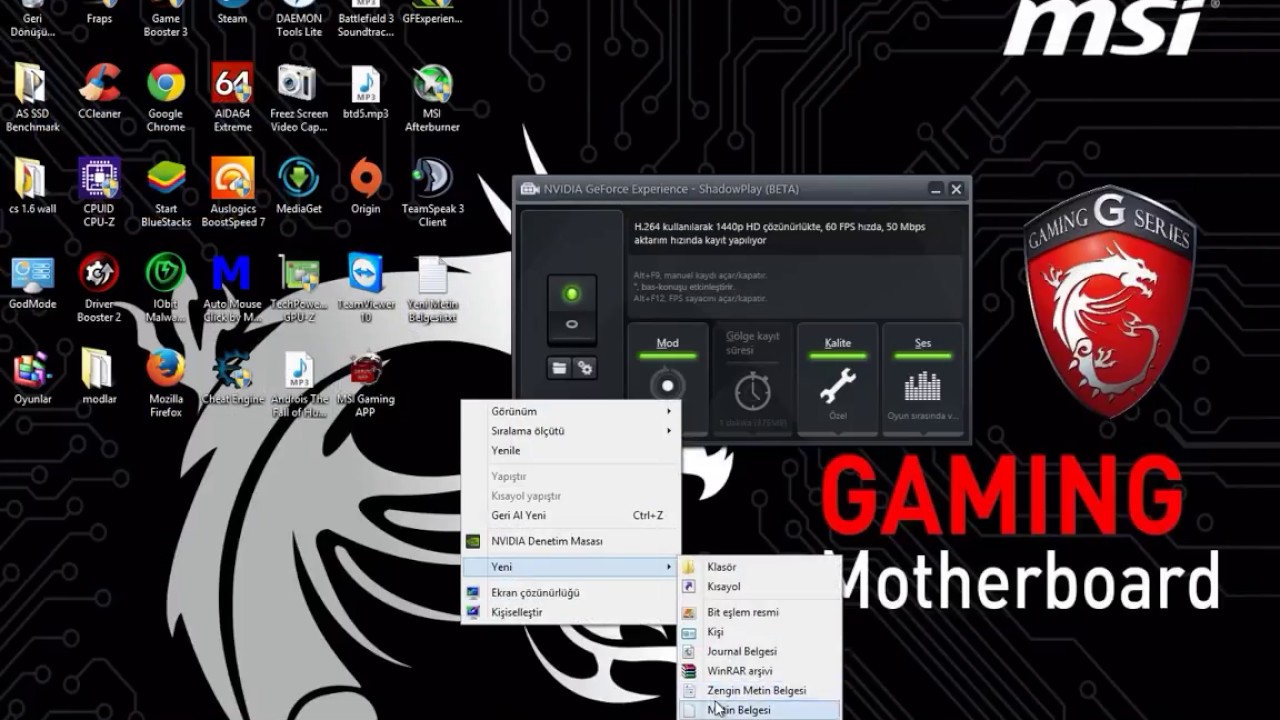Create new Klasör from submenu

760,567
